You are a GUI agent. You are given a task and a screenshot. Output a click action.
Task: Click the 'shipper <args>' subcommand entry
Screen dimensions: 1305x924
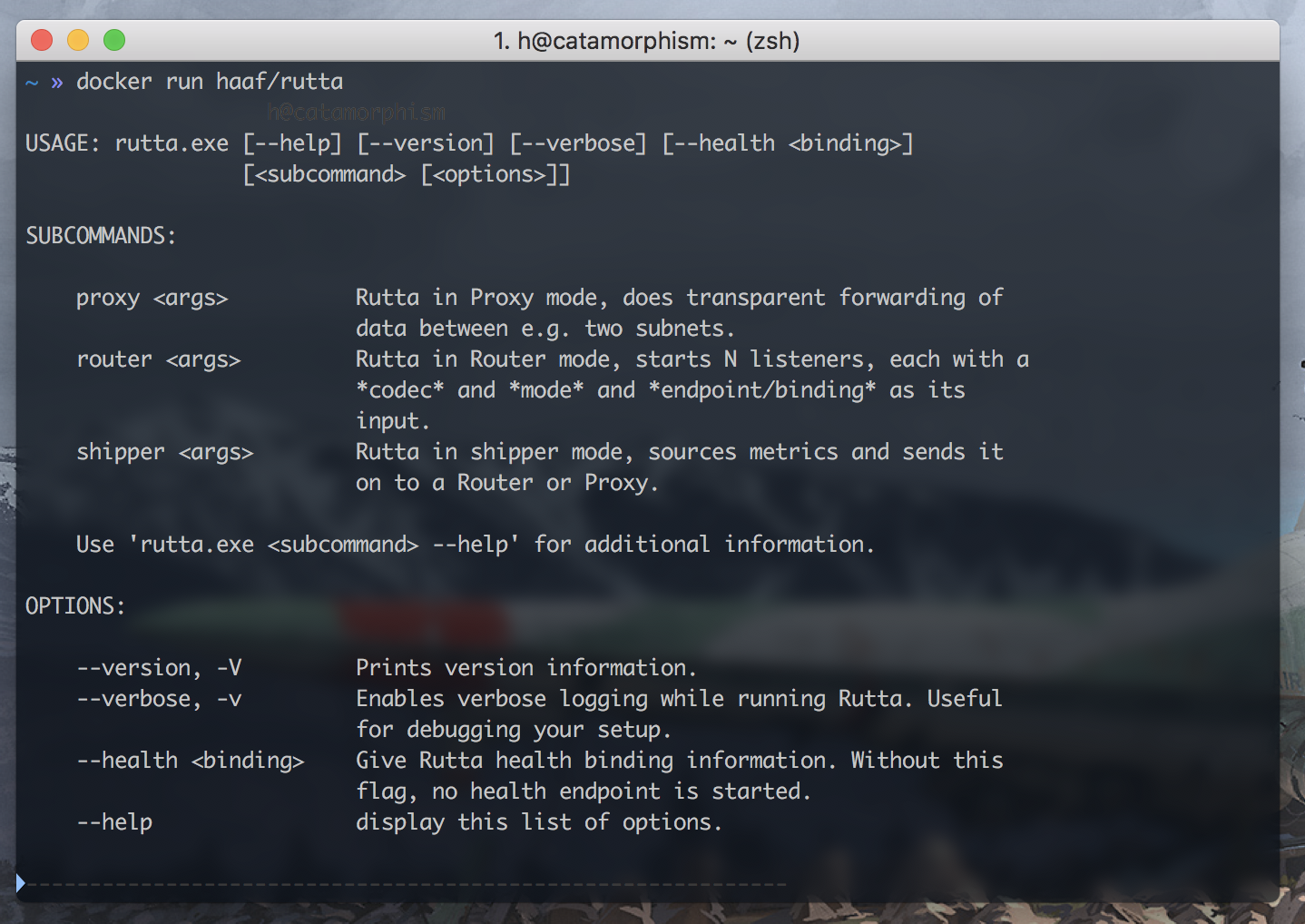click(164, 452)
